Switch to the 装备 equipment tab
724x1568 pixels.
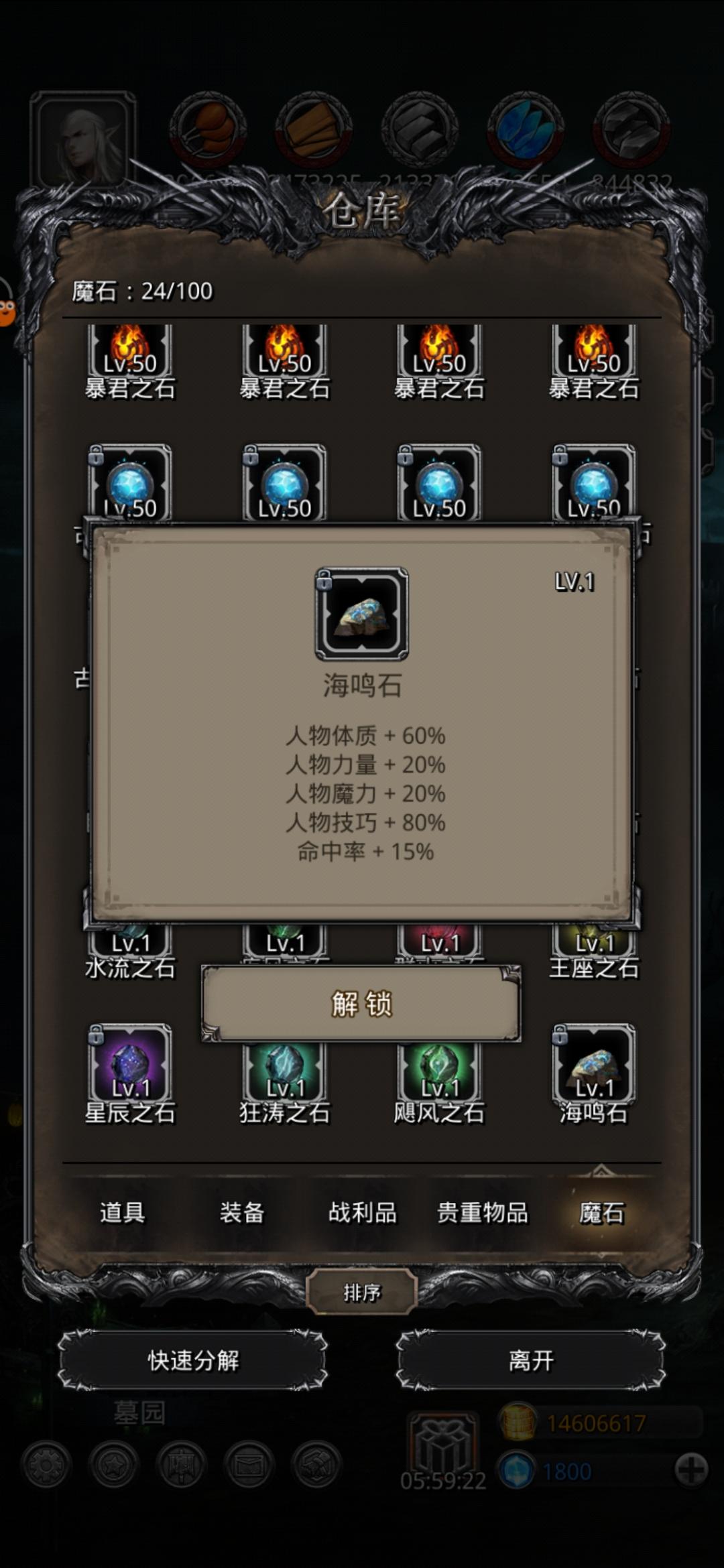point(242,1212)
